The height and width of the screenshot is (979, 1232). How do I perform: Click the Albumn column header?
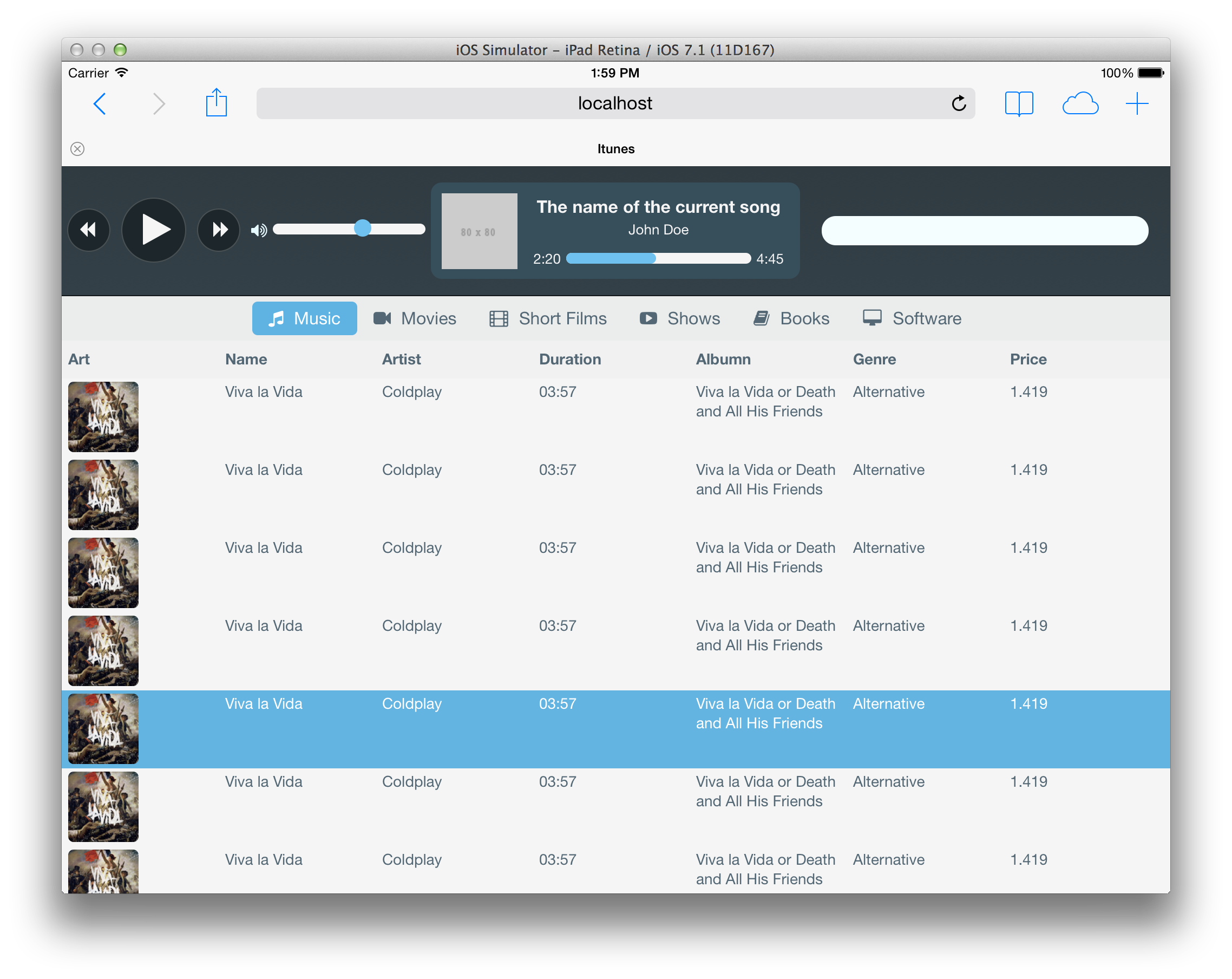point(723,360)
